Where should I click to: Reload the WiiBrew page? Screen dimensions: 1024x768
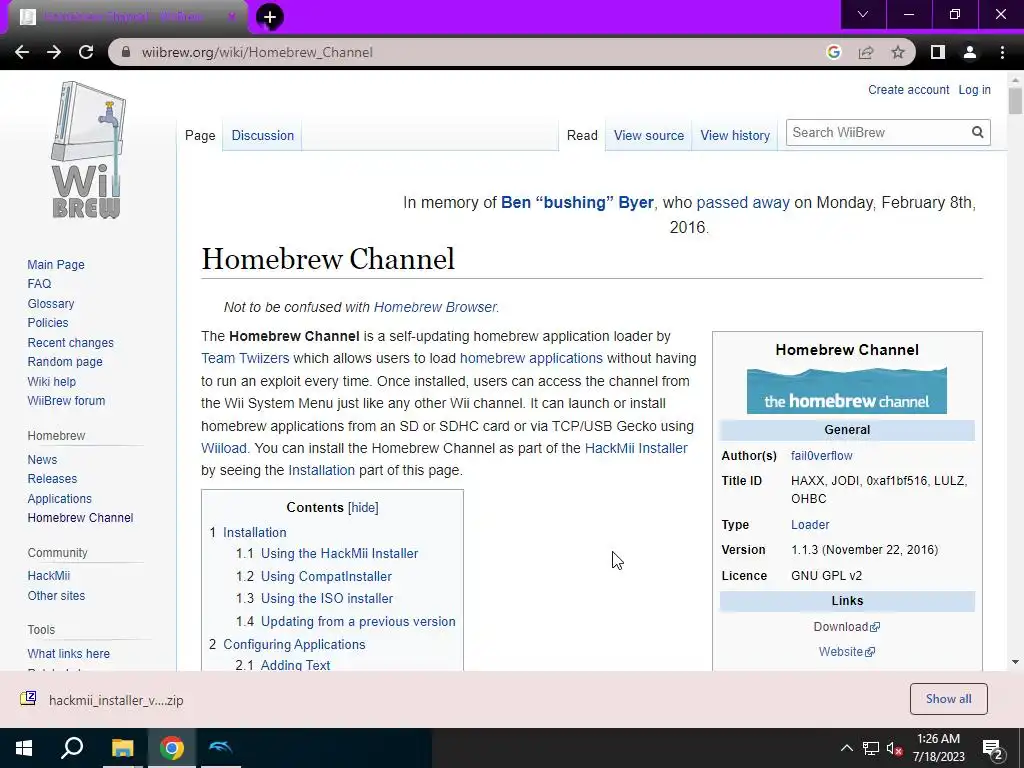click(x=86, y=52)
